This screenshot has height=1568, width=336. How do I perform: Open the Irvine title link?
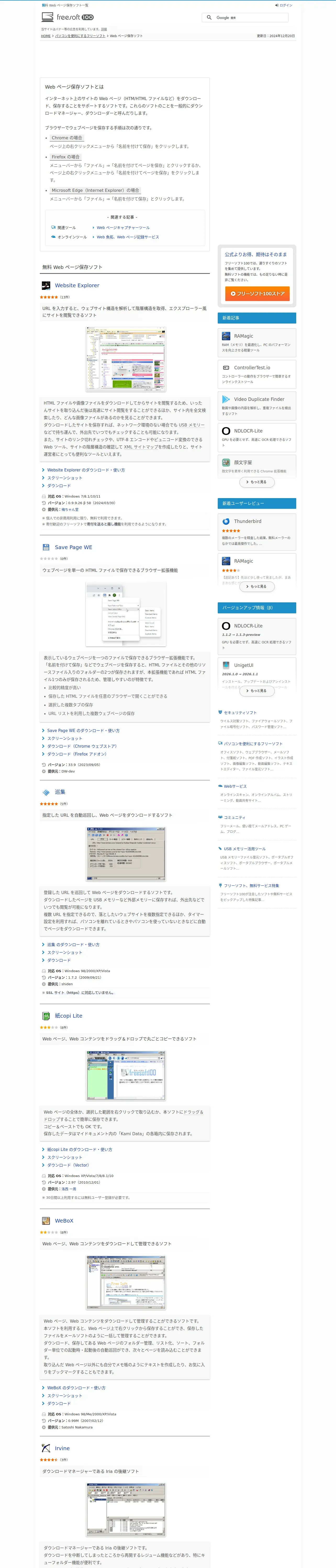62,1448
